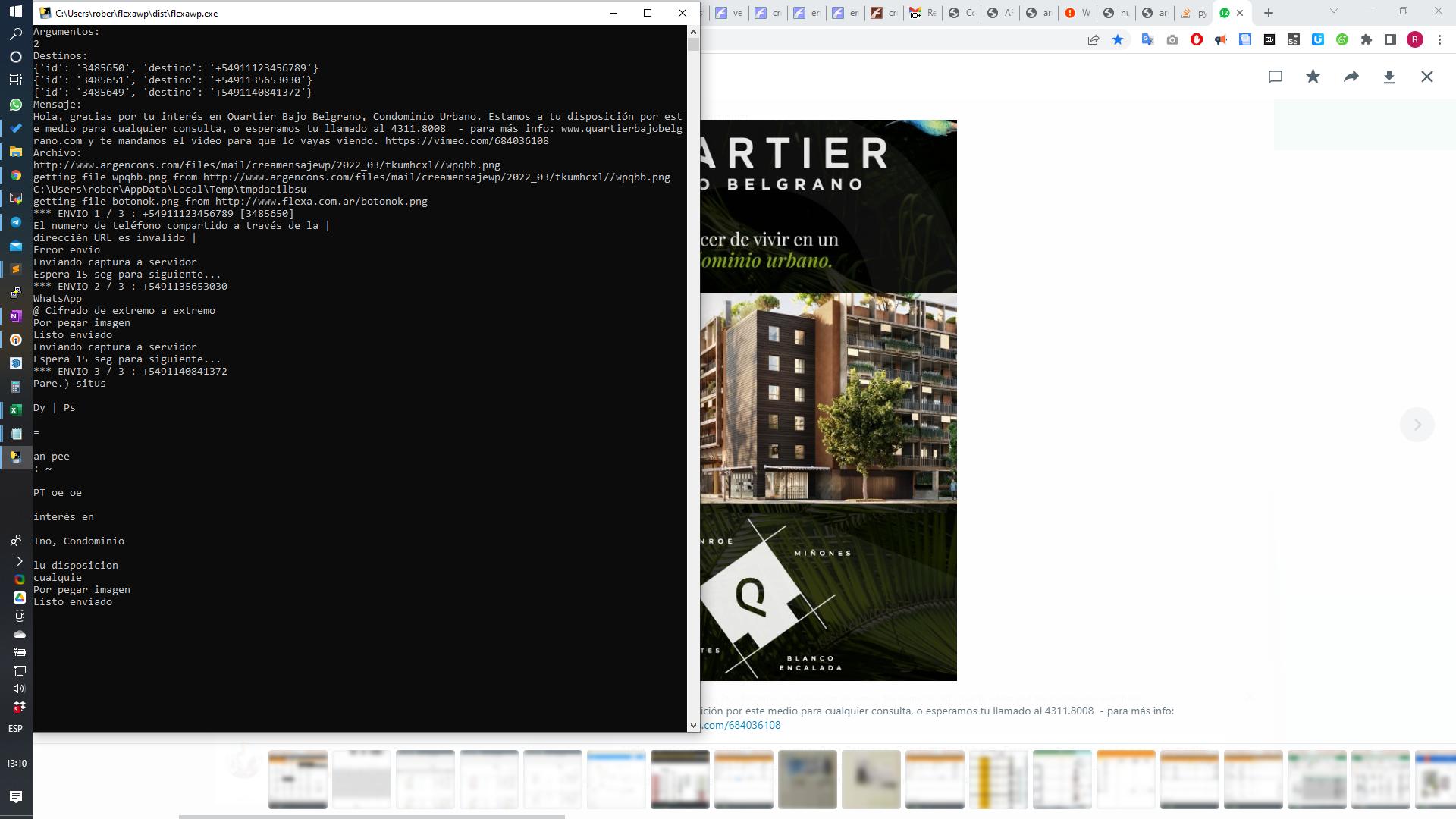Viewport: 1456px width, 819px height.
Task: Go to the next image with right chevron
Action: (x=1417, y=425)
